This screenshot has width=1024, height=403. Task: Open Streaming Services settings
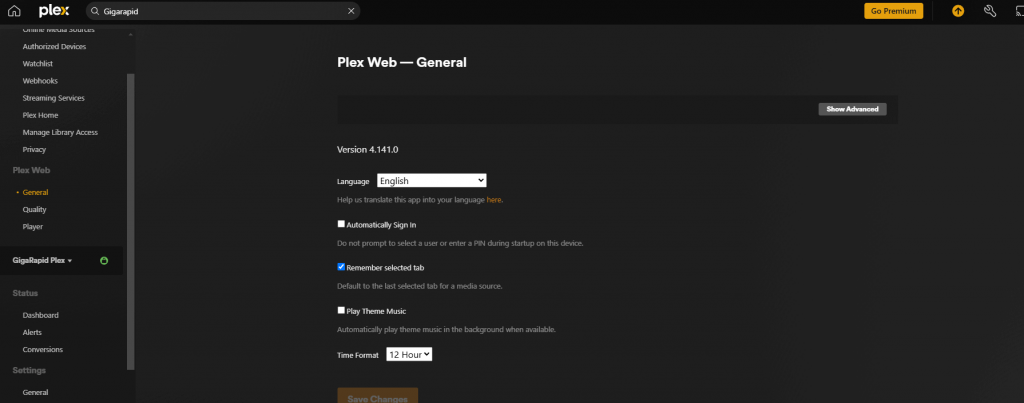point(54,98)
